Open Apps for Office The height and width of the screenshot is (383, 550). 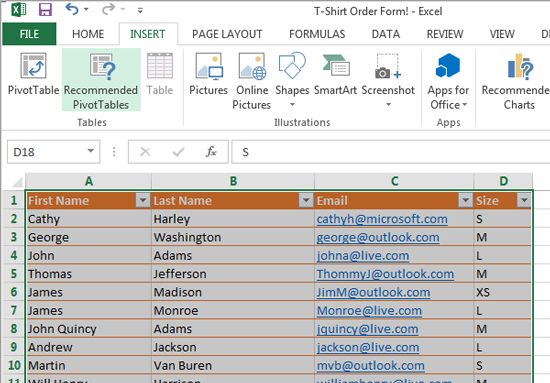(448, 80)
